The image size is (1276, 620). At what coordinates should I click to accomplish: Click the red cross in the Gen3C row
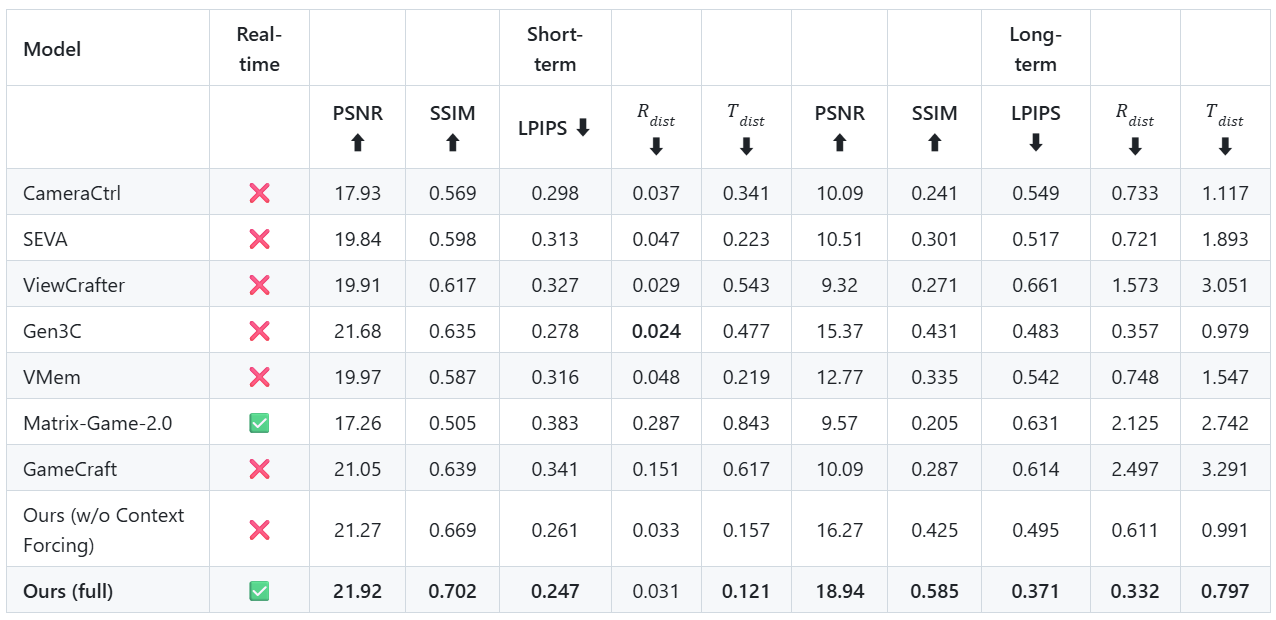click(x=259, y=331)
